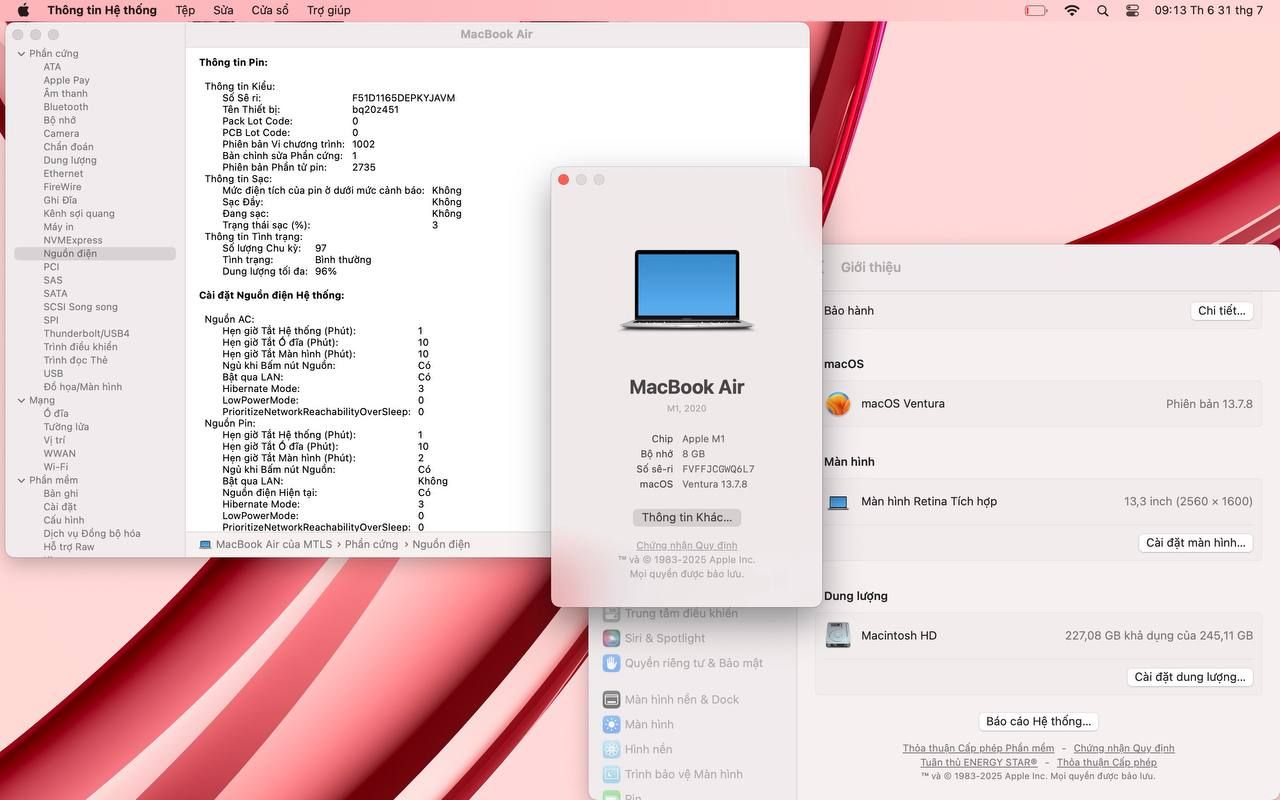Click the battery serial F51D1165DEPKYJAVM

403,98
